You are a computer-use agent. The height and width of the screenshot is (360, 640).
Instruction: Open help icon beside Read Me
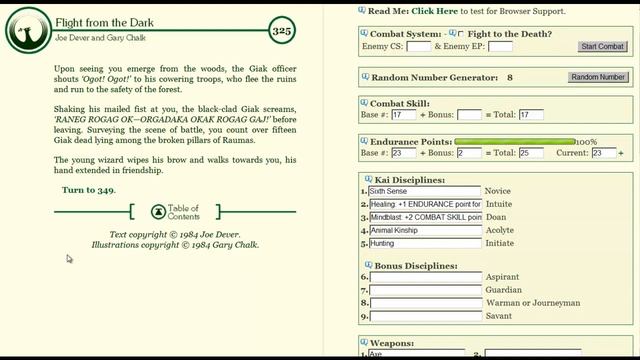tap(362, 10)
